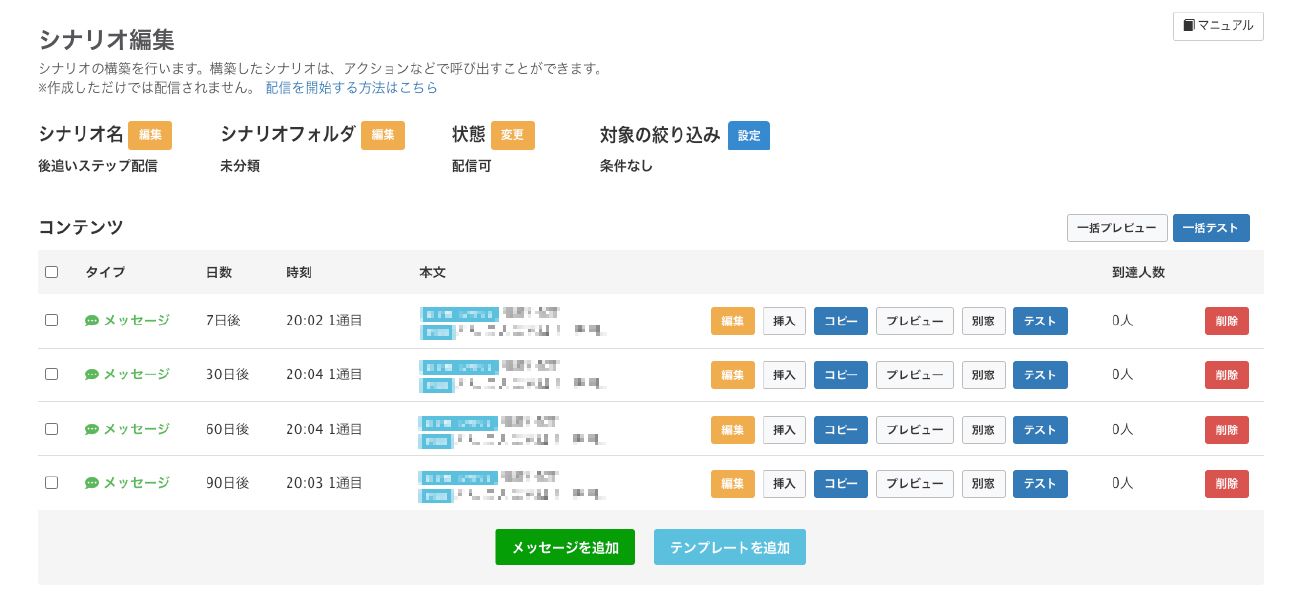This screenshot has width=1306, height=604.
Task: Delete the 90日後 message via 削除
Action: (1227, 483)
